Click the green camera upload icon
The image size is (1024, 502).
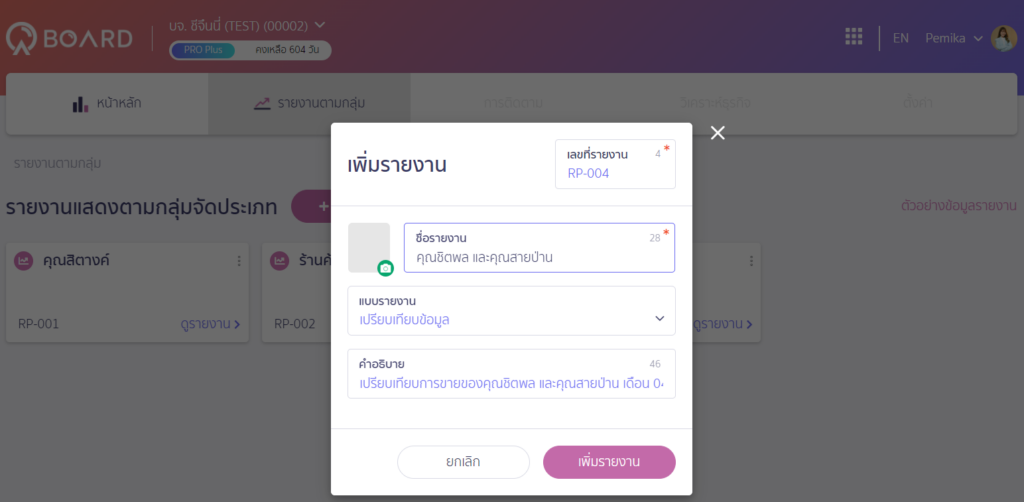coord(385,268)
